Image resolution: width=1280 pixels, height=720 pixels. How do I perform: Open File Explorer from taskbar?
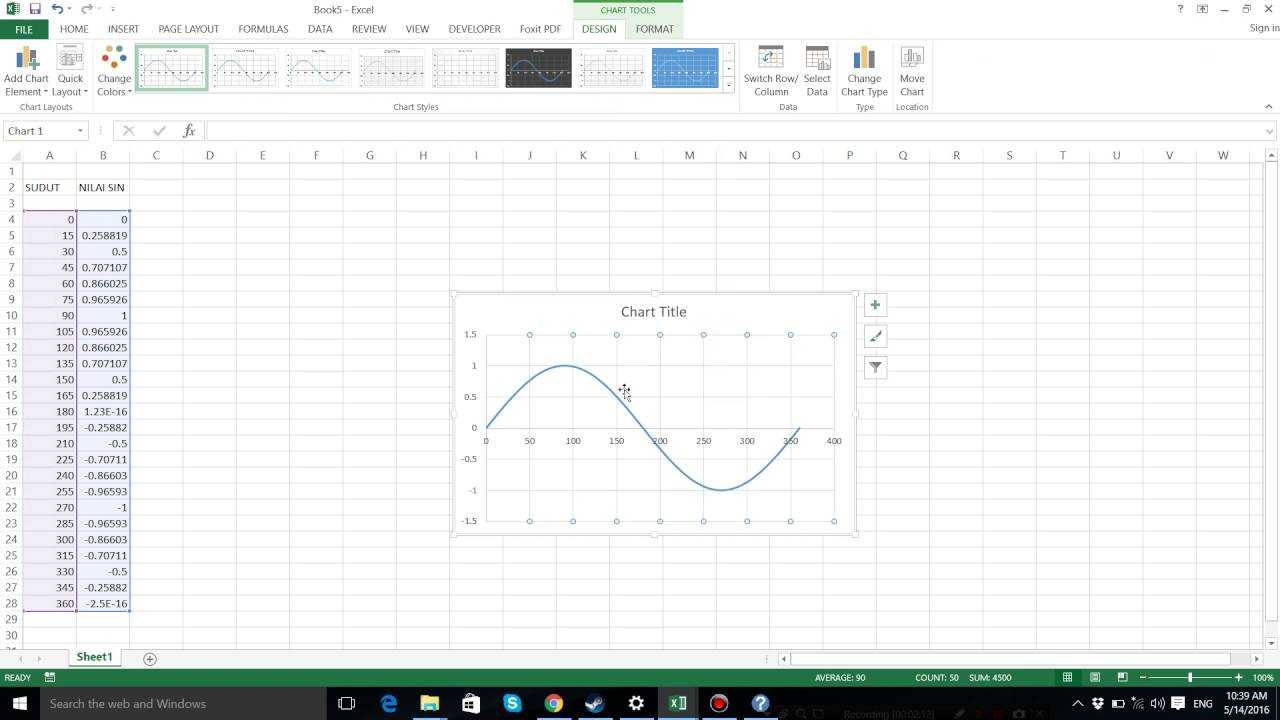click(429, 703)
